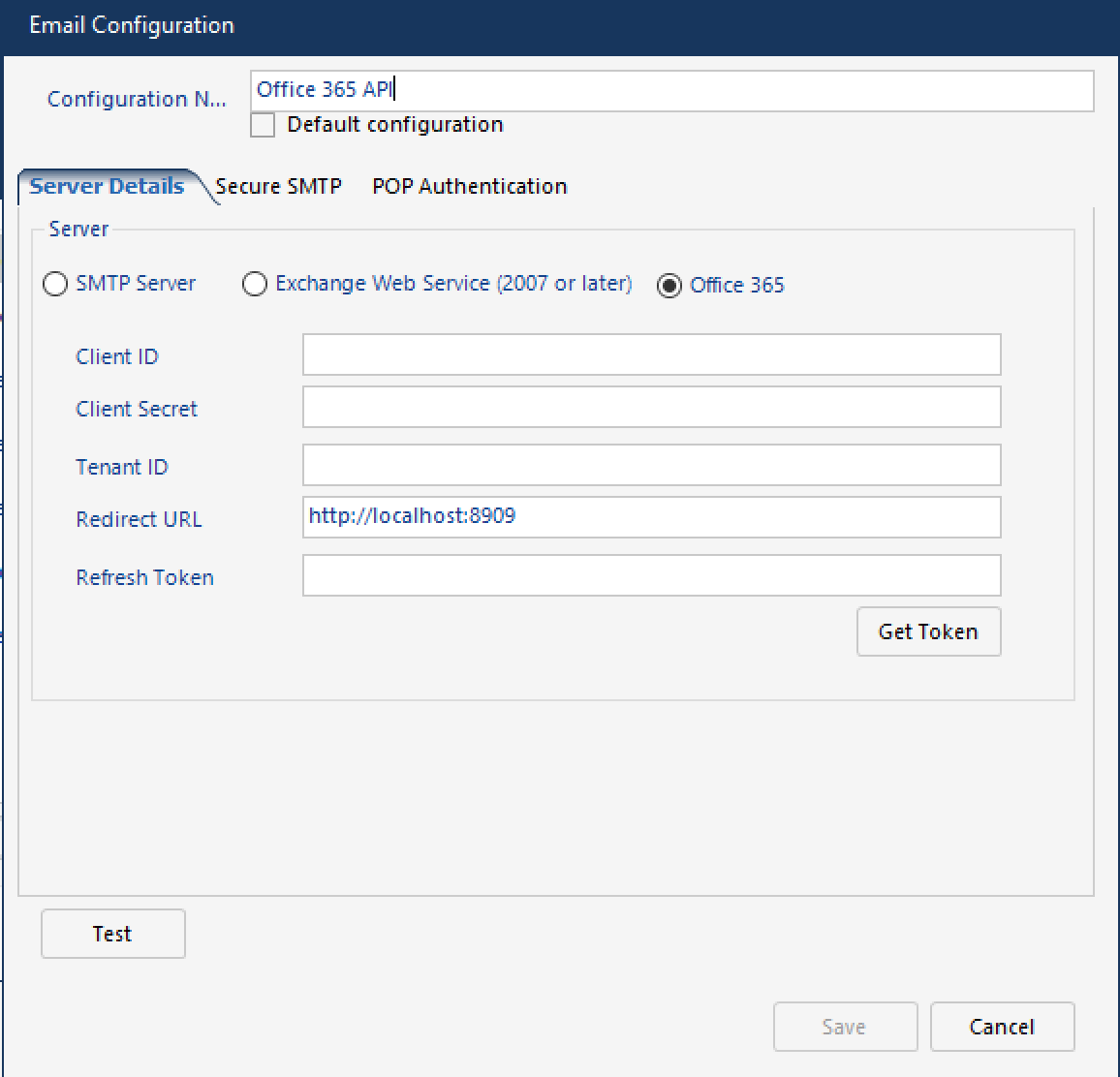Click the Tenant ID input box
1120x1077 pixels.
point(651,466)
